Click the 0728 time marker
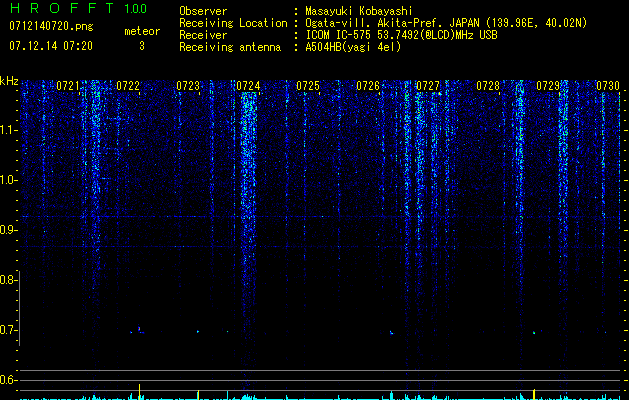Viewport: 629px width, 400px height. (488, 85)
